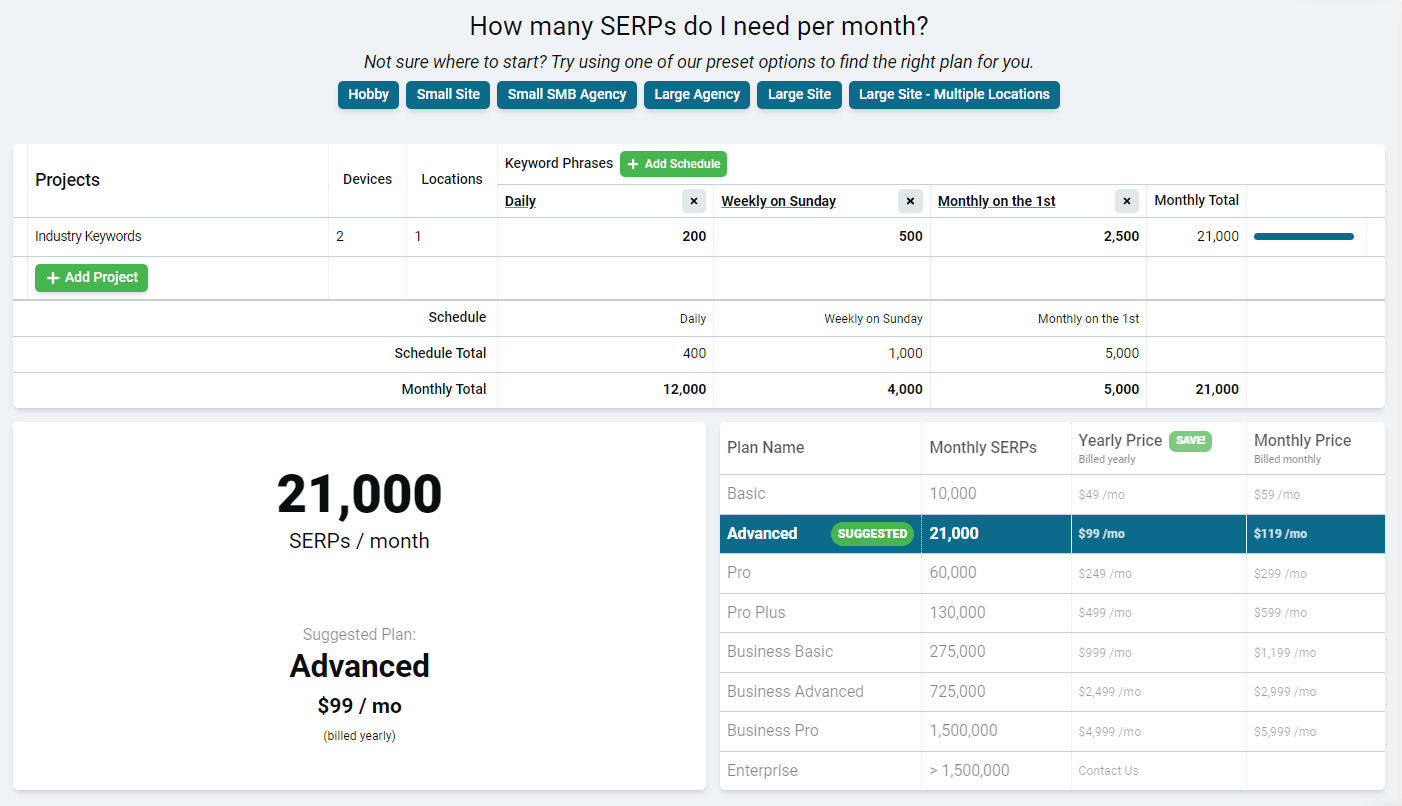Click the Add Project button
The width and height of the screenshot is (1402, 806).
click(x=91, y=278)
